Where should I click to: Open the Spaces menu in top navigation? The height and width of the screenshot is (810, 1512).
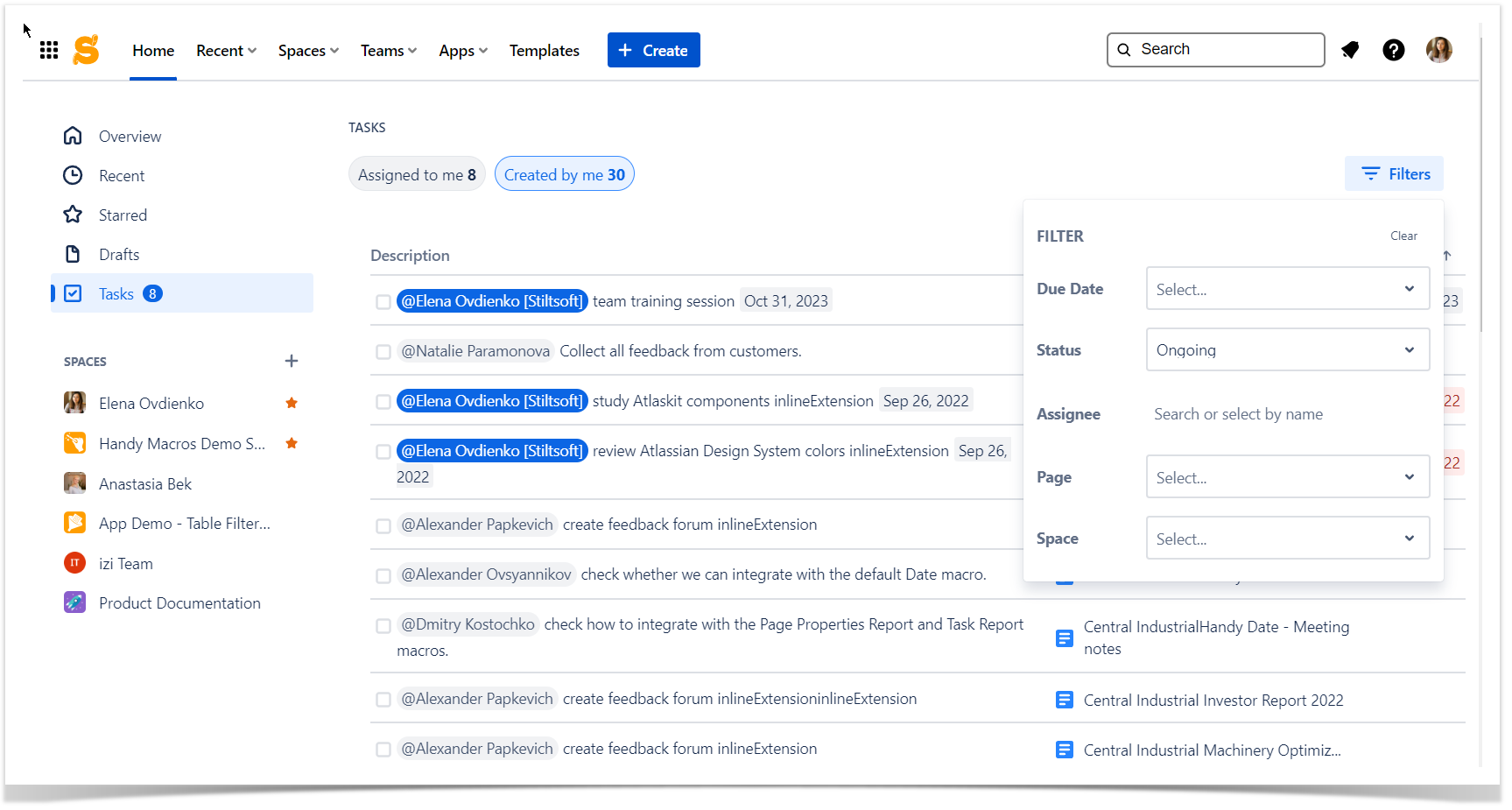(308, 51)
